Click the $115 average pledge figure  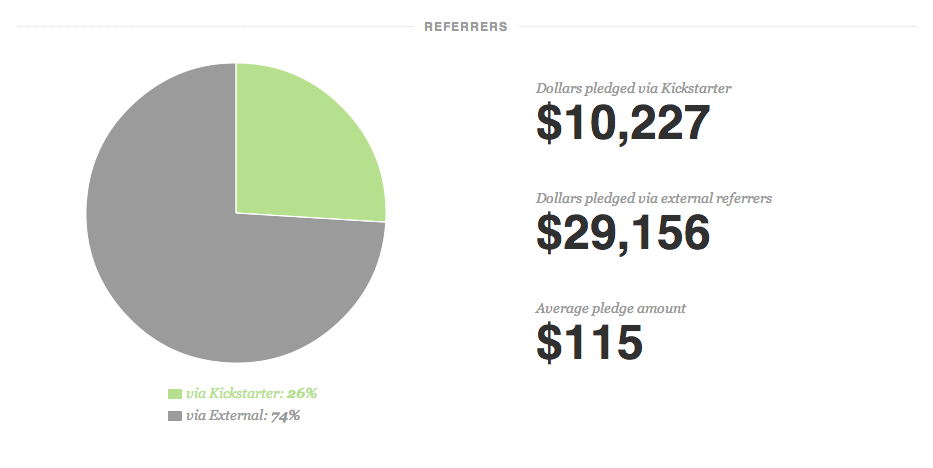tap(589, 344)
